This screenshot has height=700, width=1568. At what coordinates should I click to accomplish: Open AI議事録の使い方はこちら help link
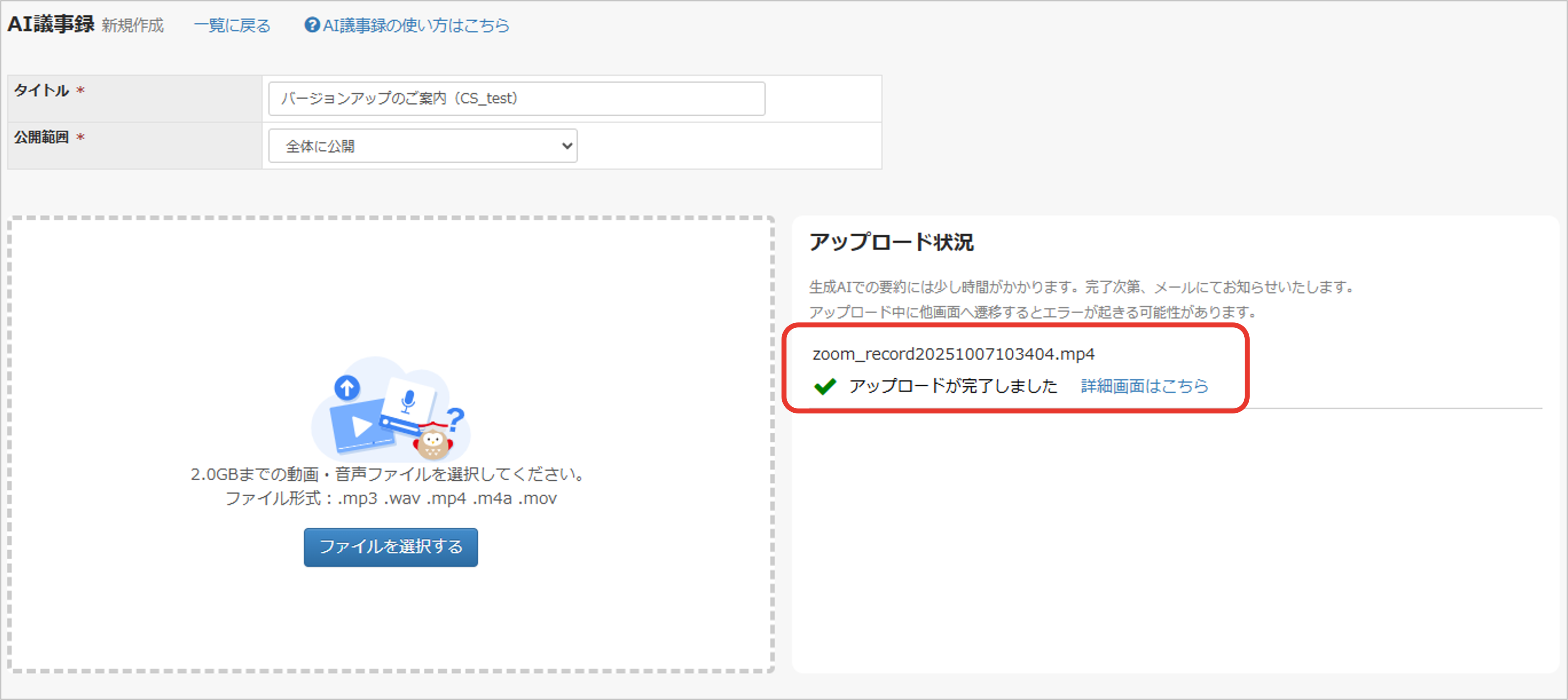coord(416,26)
